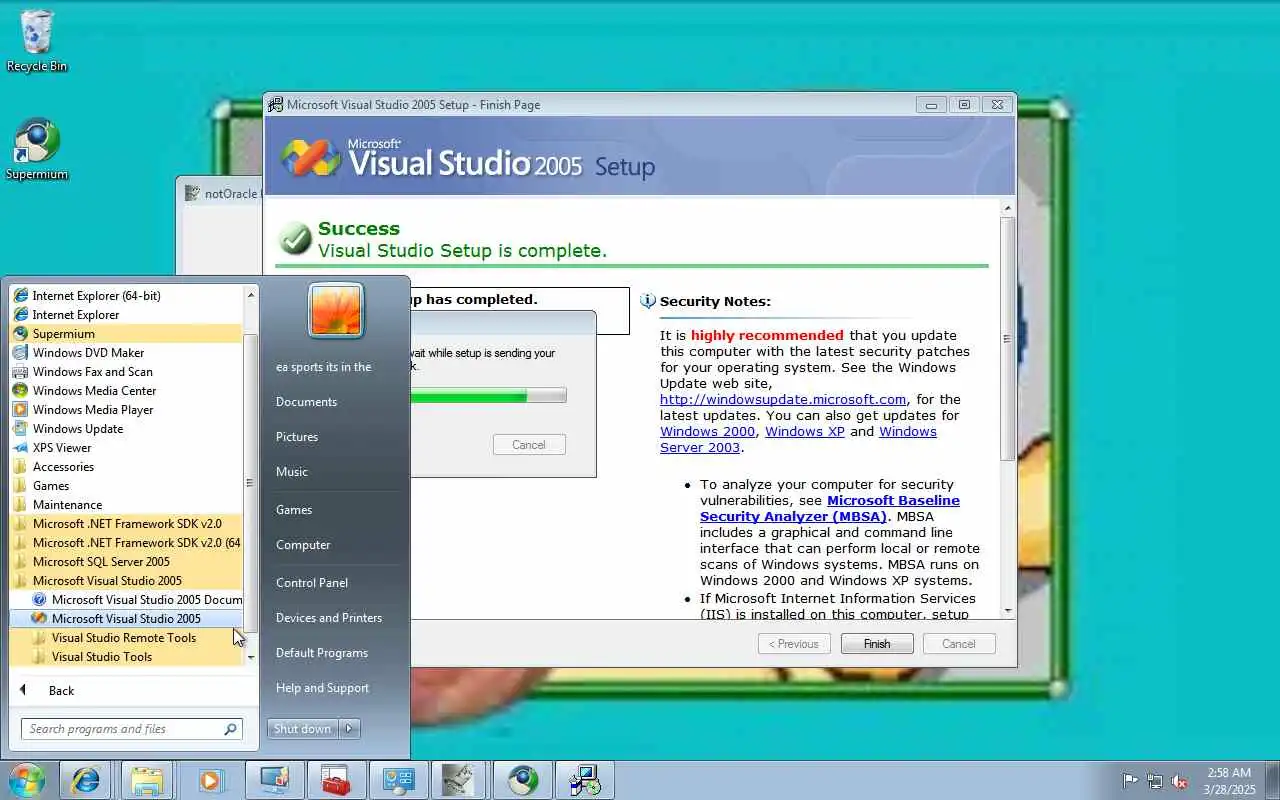Open the Shut down options arrow
The width and height of the screenshot is (1280, 800).
(x=349, y=729)
